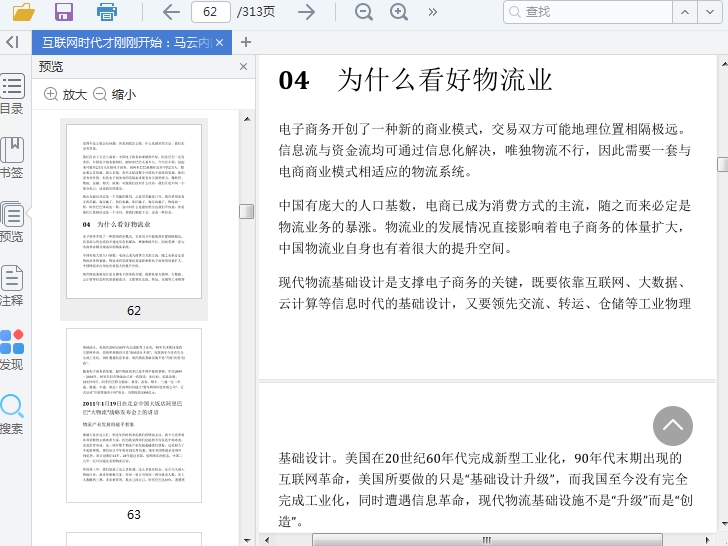This screenshot has width=728, height=546.
Task: Open the 目录 table of contents panel
Action: coord(12,94)
